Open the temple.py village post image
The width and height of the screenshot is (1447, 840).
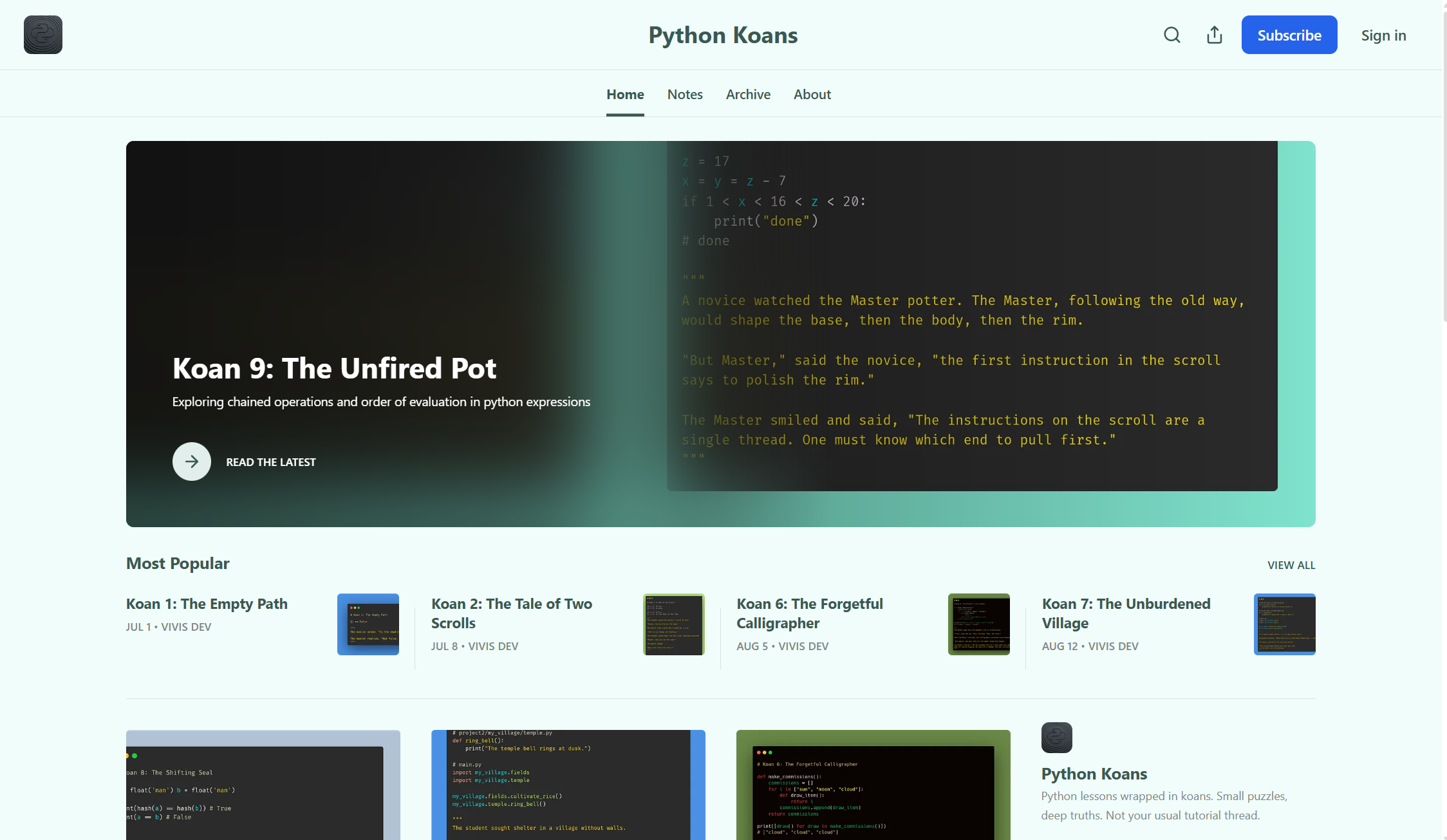(x=568, y=785)
